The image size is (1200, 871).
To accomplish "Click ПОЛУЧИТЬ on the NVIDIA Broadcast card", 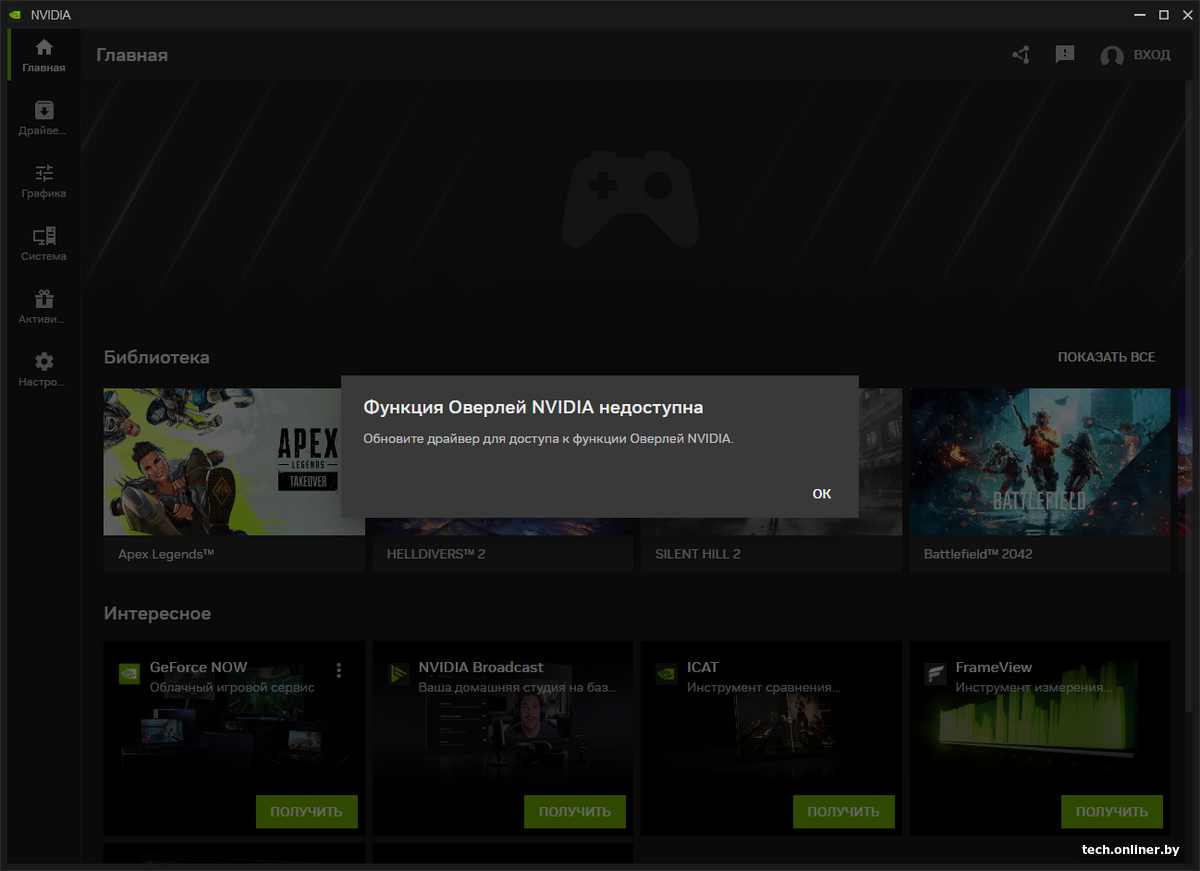I will (575, 812).
